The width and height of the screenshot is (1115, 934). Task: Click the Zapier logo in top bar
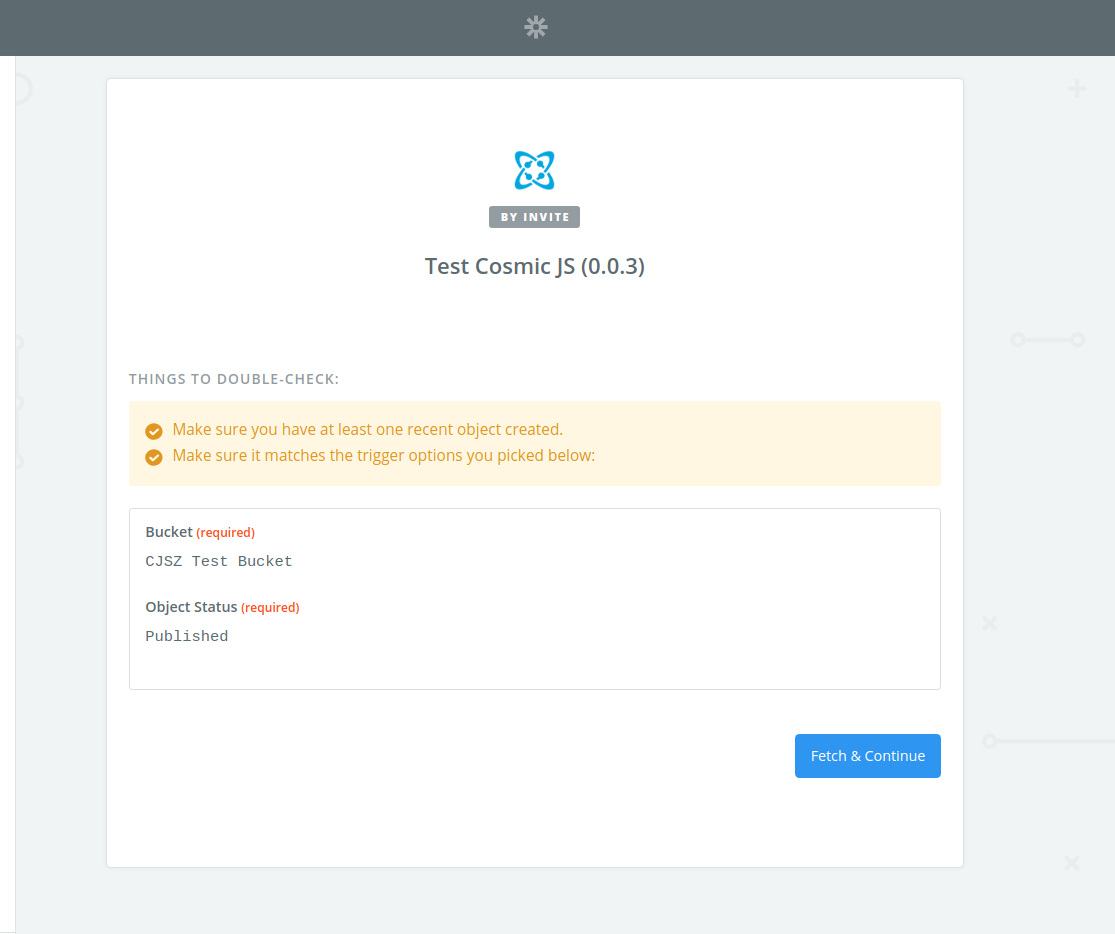pyautogui.click(x=536, y=27)
